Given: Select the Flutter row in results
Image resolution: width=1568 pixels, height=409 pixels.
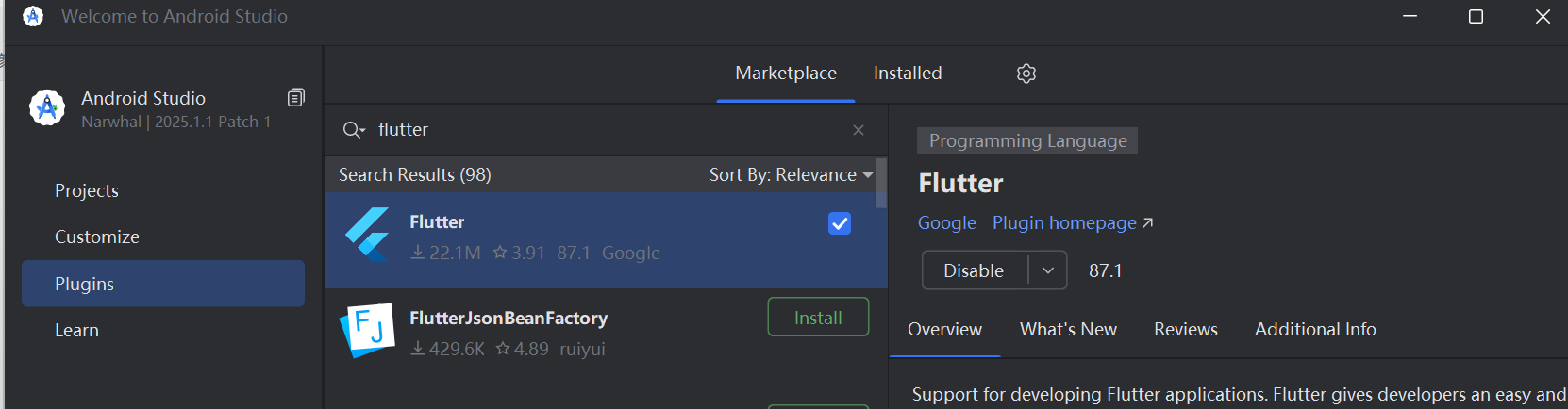Looking at the screenshot, I should 606,240.
